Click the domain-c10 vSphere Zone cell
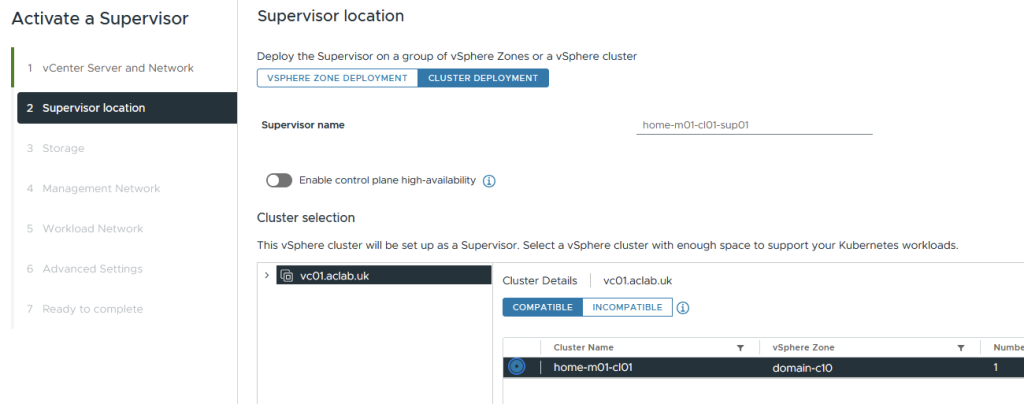Viewport: 1024px width, 404px height. 803,367
